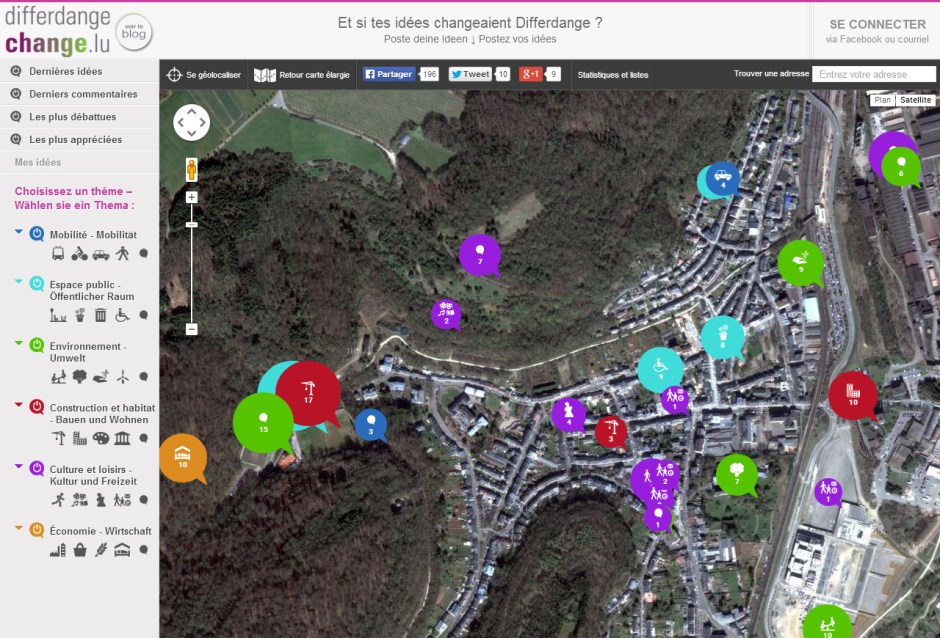Collapse the Culture et loisirs arrow
The height and width of the screenshot is (638, 940).
pos(19,466)
